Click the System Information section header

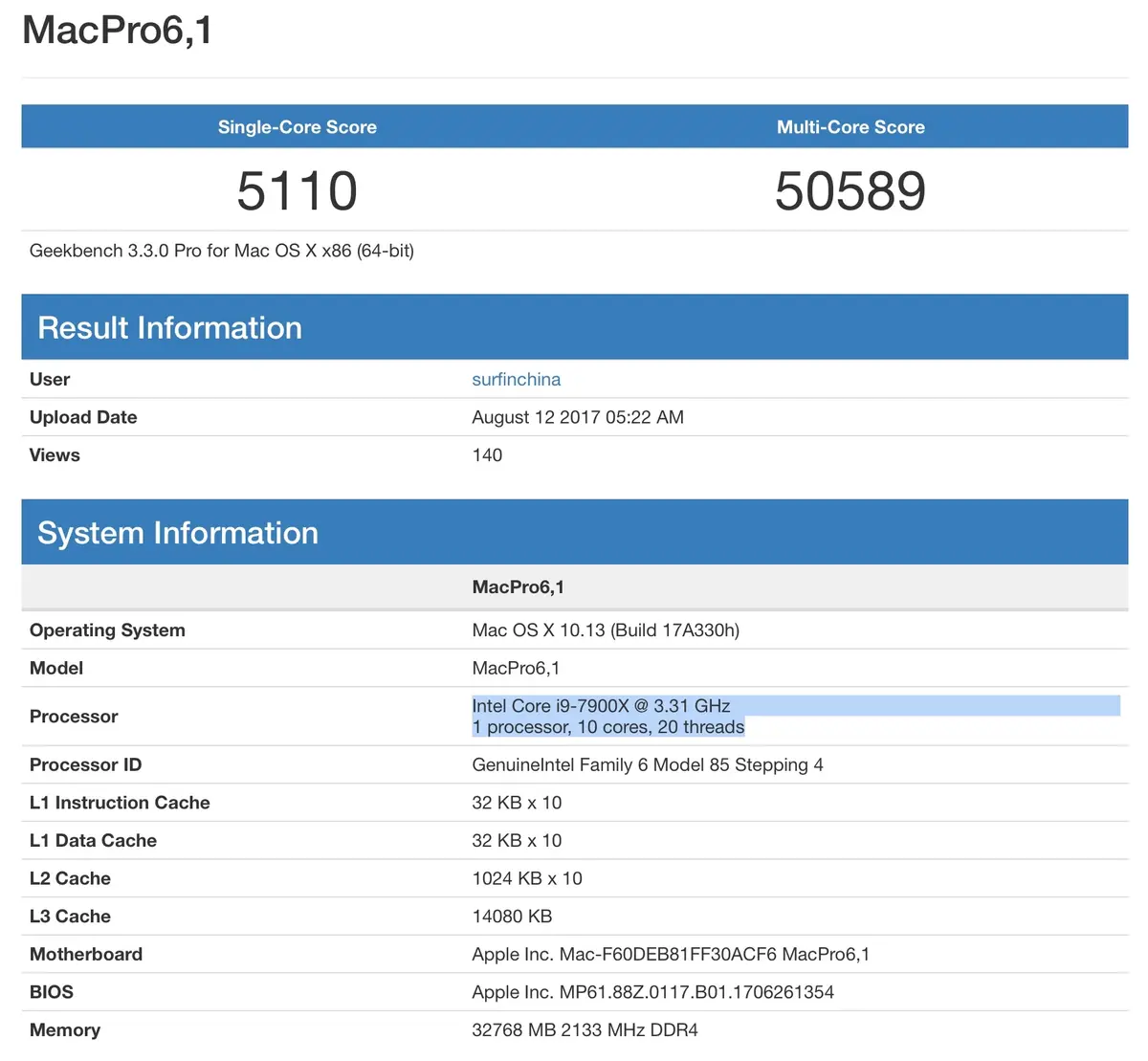(177, 533)
